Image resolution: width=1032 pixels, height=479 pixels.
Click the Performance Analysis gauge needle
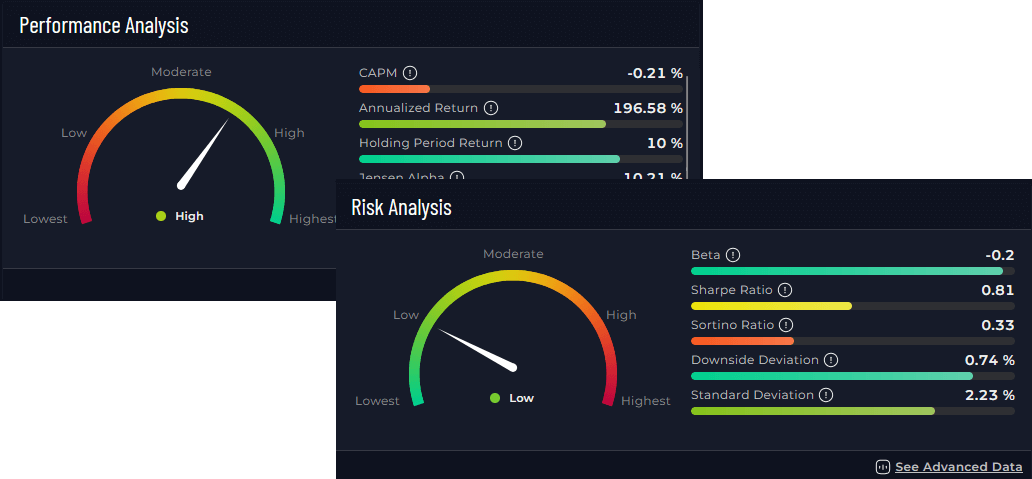204,153
